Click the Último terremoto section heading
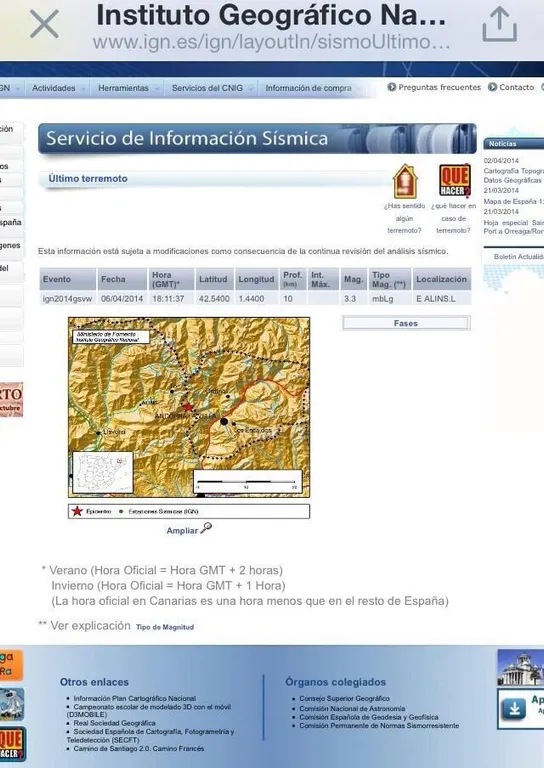The image size is (544, 768). 88,179
